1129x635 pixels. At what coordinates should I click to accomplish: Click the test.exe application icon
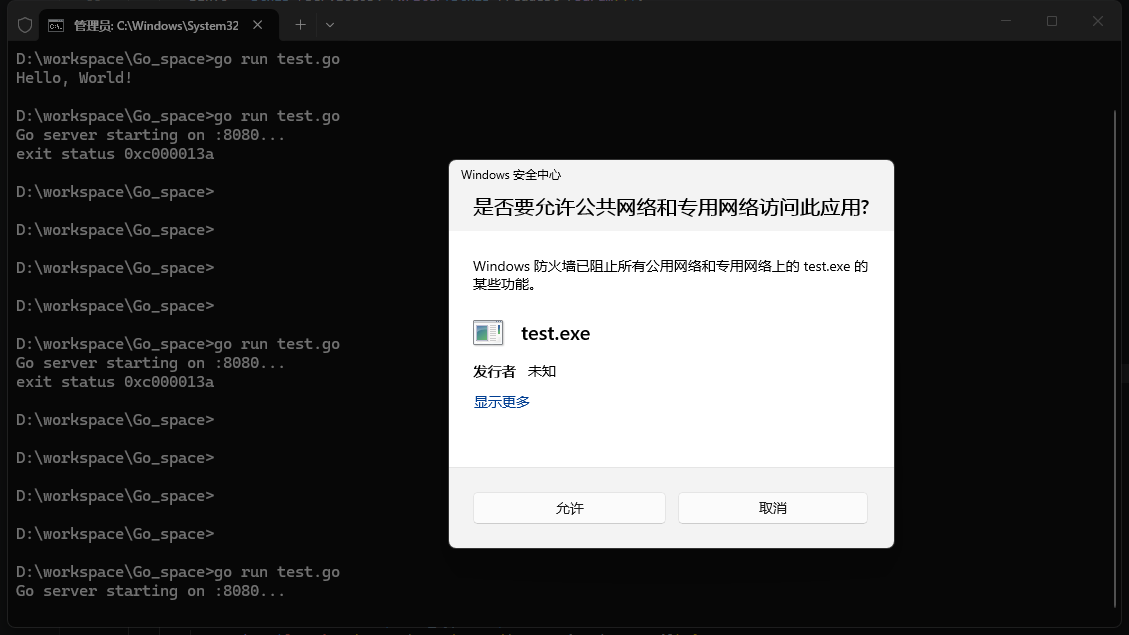[488, 333]
